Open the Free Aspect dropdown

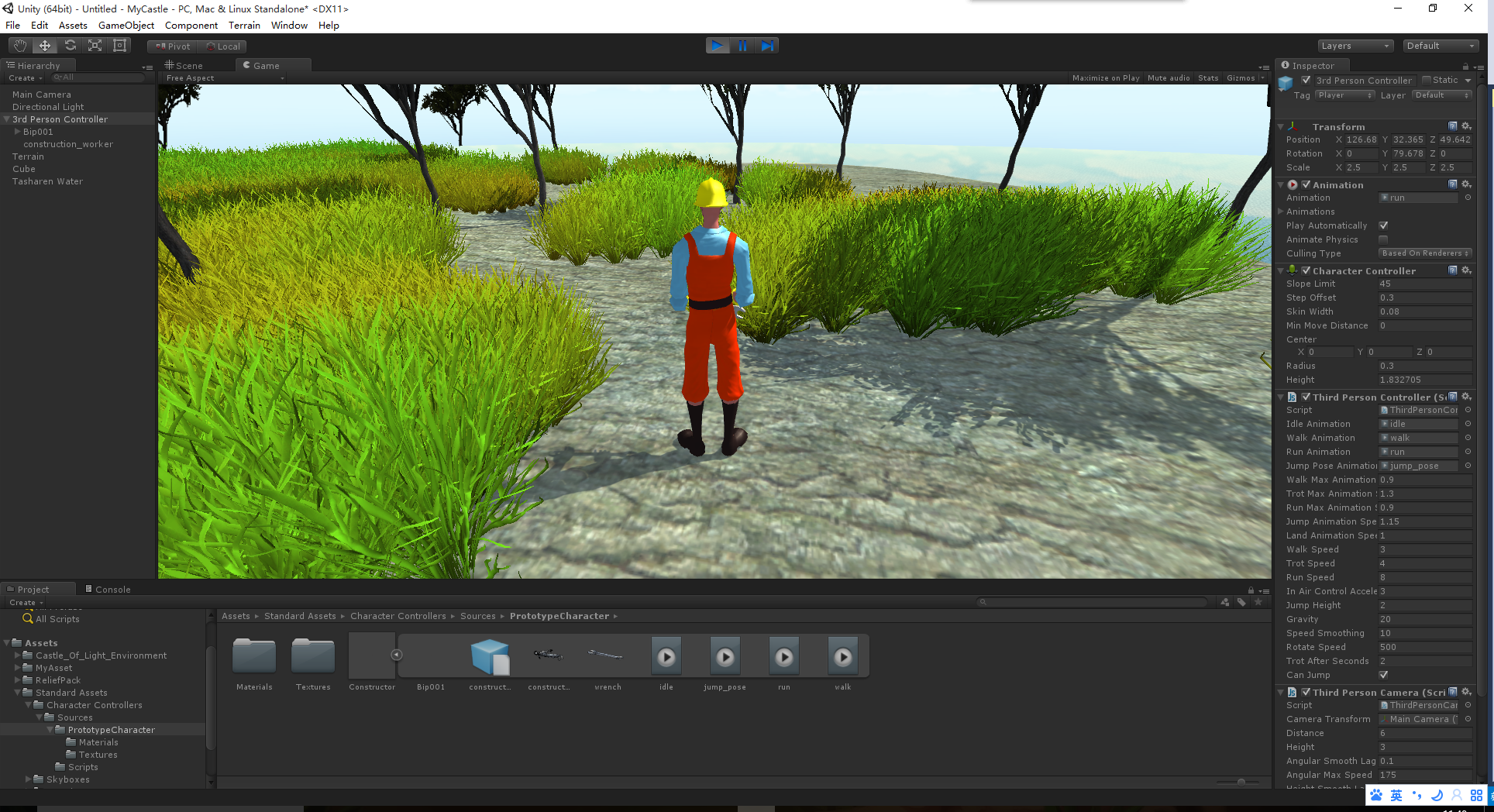(225, 78)
